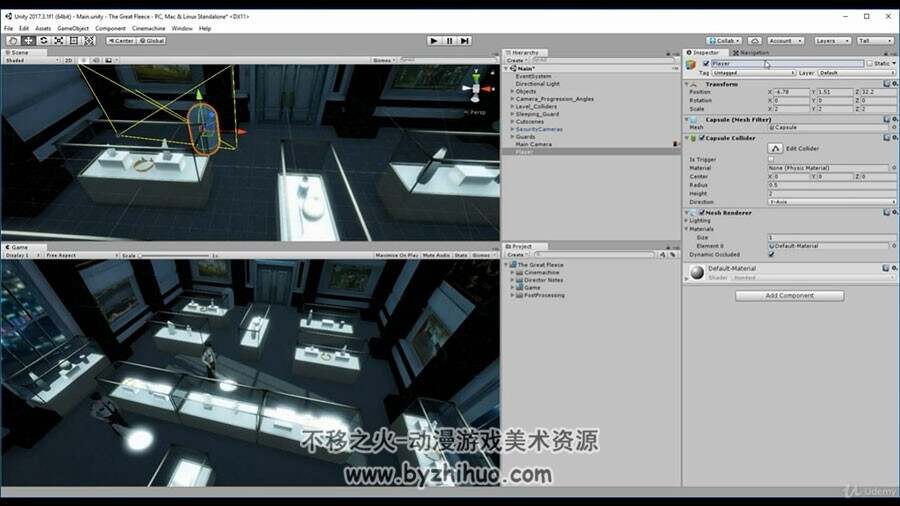Open Transform component gear settings
The height and width of the screenshot is (506, 900).
point(894,84)
